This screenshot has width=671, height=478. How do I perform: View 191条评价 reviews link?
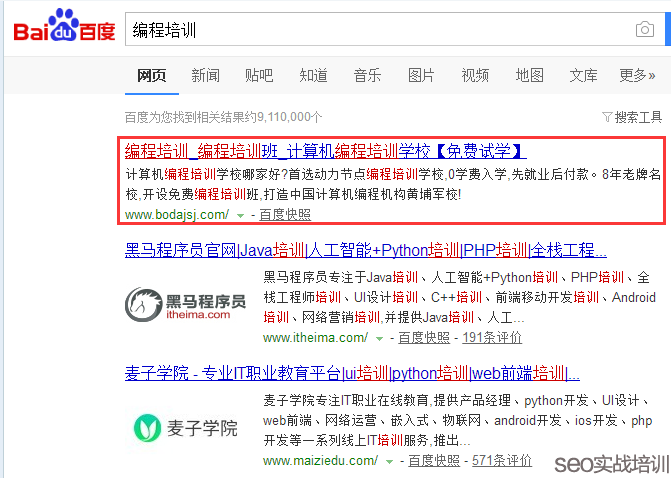tap(492, 338)
